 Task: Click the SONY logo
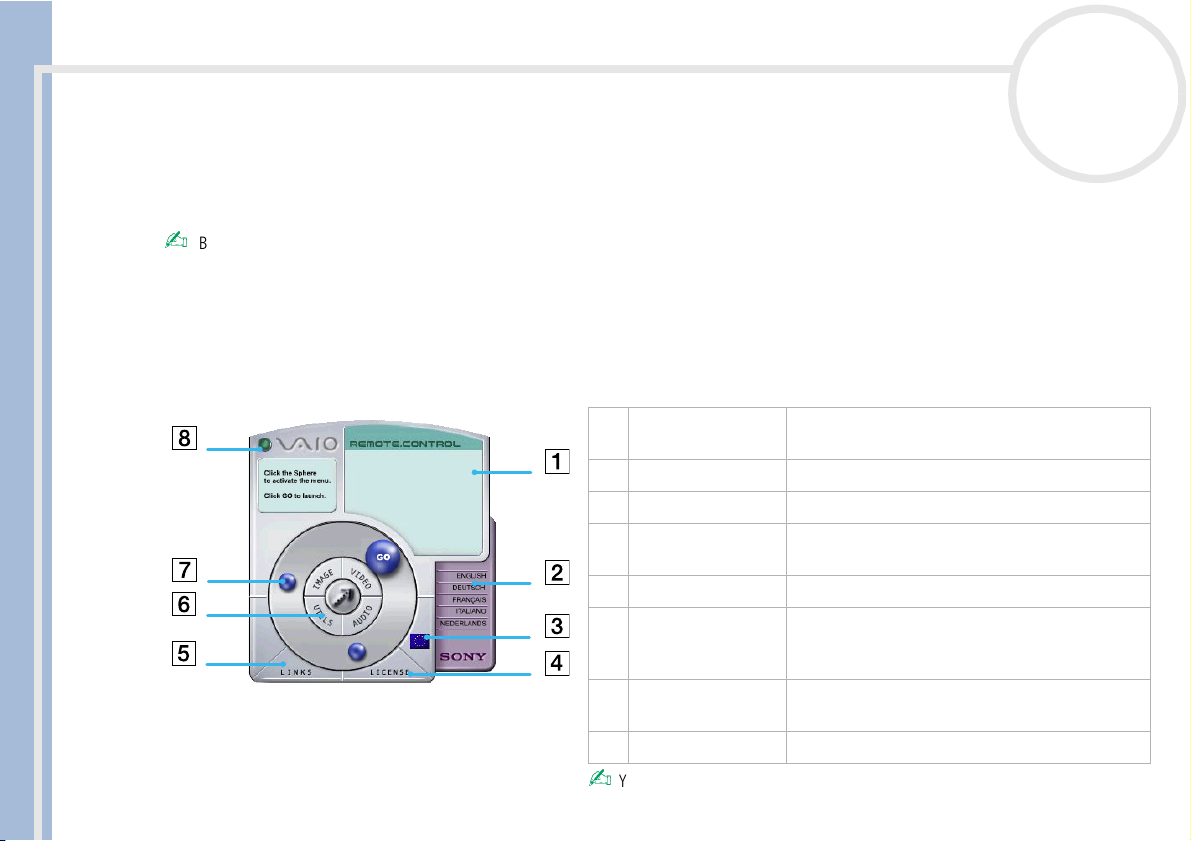463,656
